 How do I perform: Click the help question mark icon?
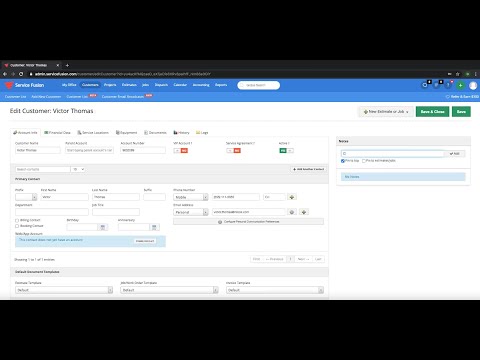click(x=448, y=85)
